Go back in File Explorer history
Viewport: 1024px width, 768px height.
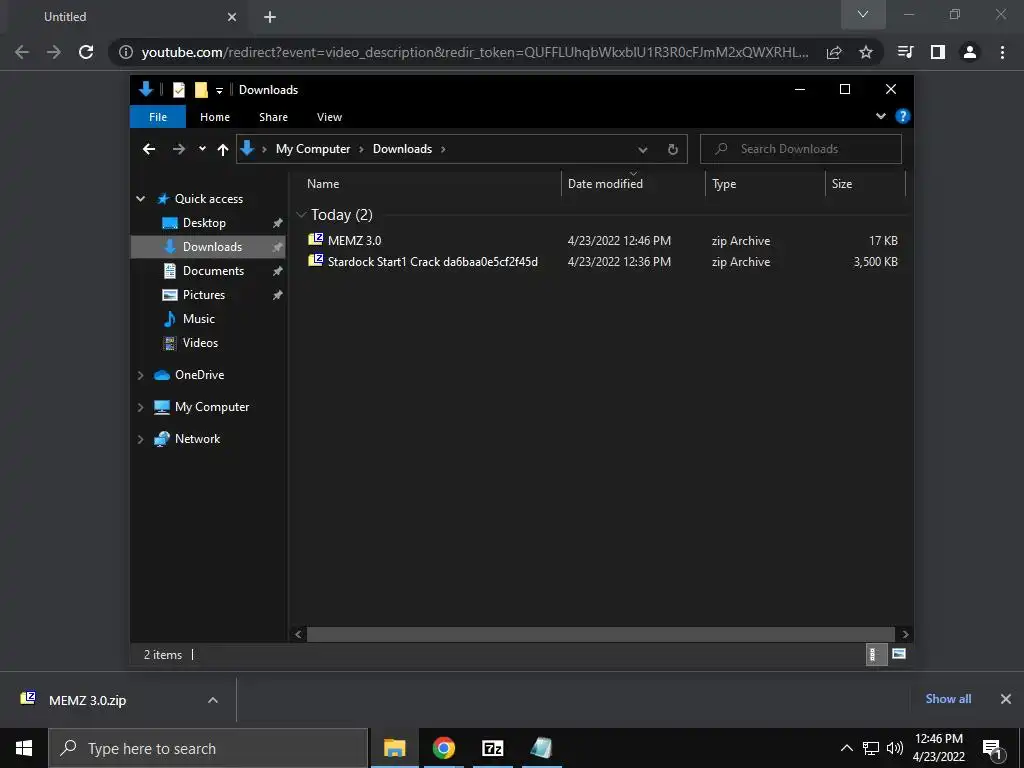point(149,150)
